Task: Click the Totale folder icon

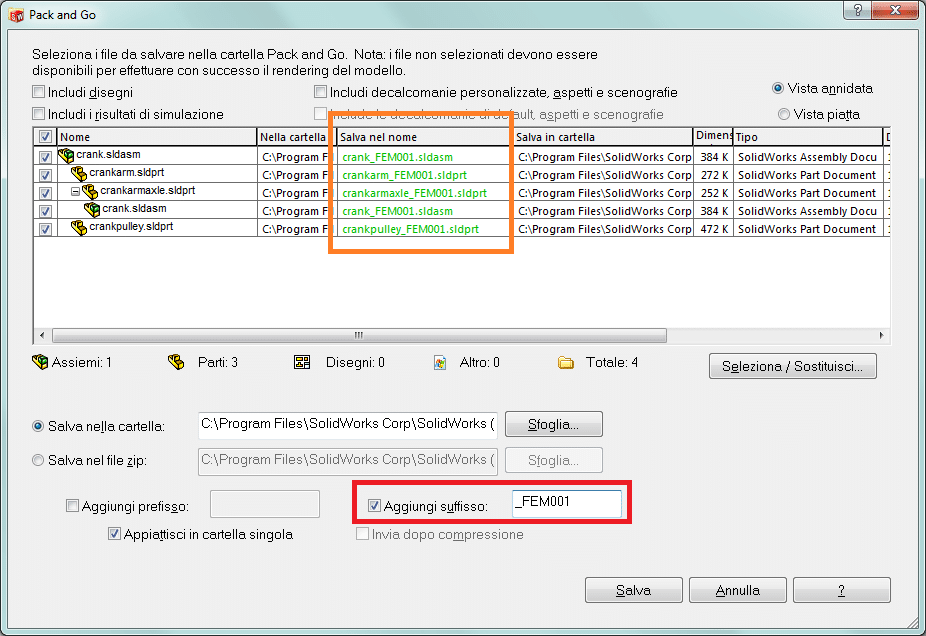Action: click(x=566, y=362)
